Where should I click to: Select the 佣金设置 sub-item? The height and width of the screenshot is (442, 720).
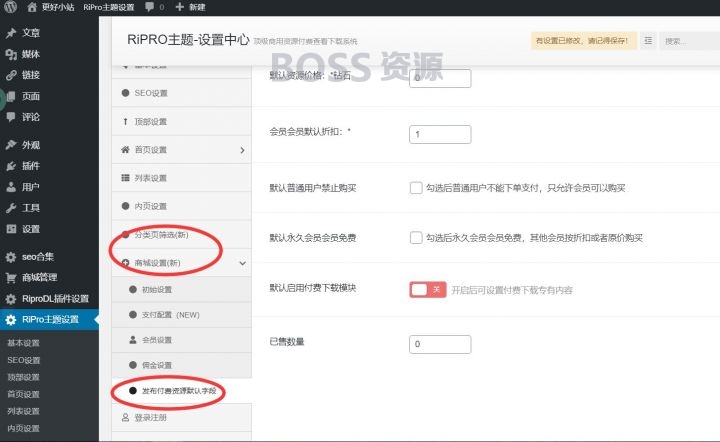coord(181,365)
